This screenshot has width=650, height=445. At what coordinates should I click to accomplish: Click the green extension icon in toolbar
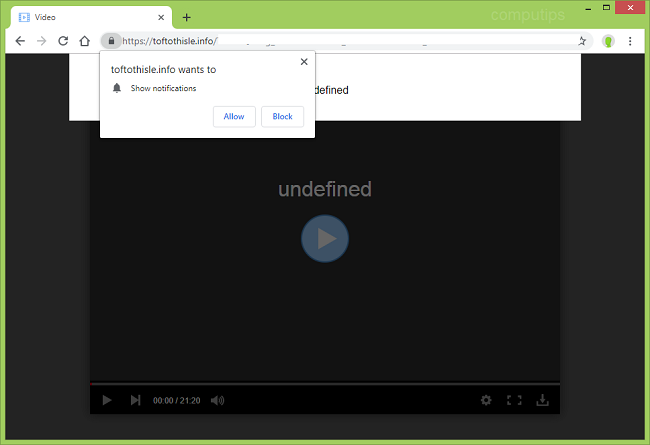[x=608, y=41]
